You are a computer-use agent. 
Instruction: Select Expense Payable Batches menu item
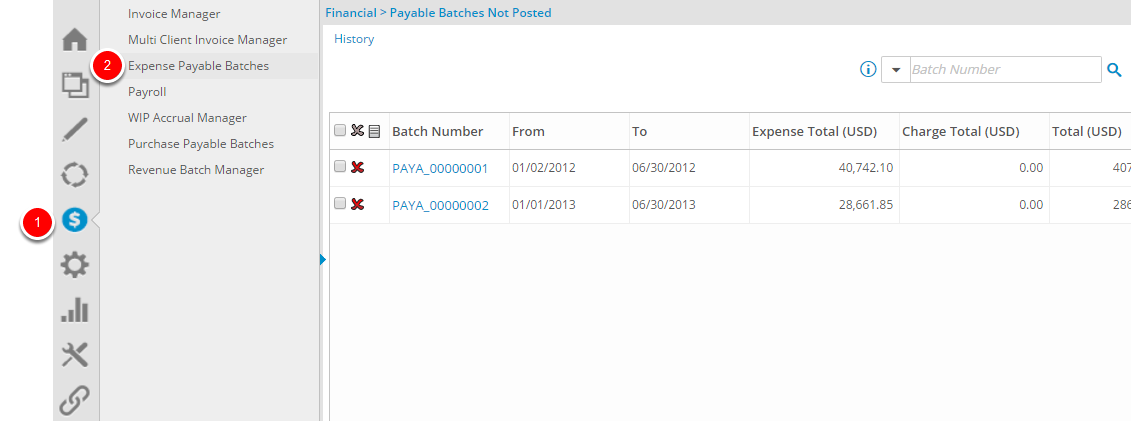[x=198, y=66]
